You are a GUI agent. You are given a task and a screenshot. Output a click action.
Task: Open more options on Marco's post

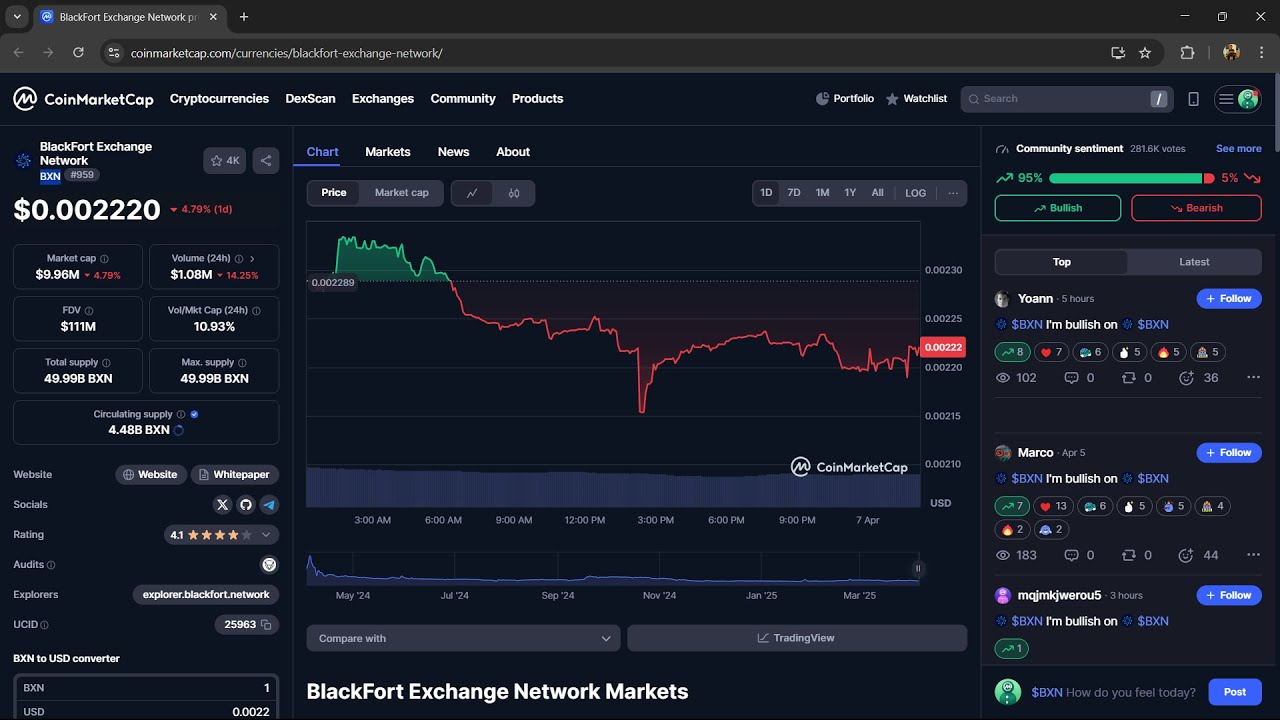click(x=1253, y=555)
